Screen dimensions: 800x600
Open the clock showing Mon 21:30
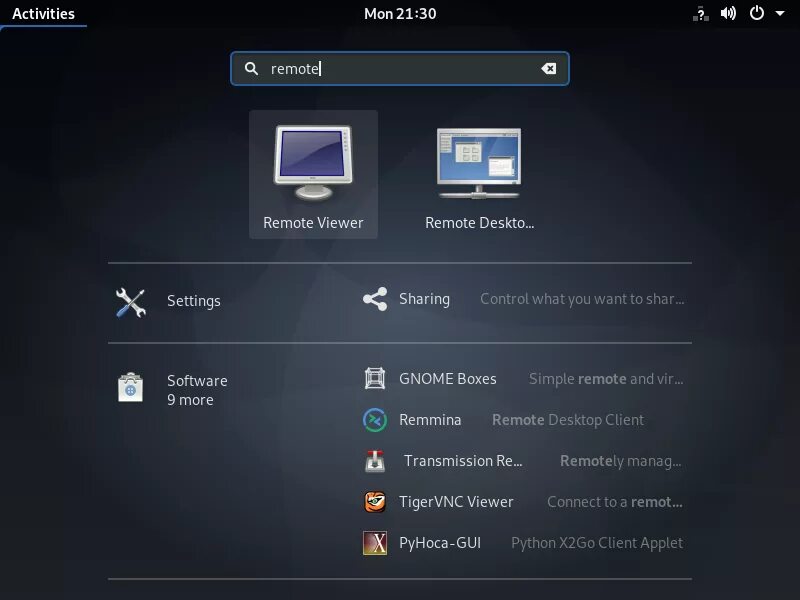coord(400,14)
